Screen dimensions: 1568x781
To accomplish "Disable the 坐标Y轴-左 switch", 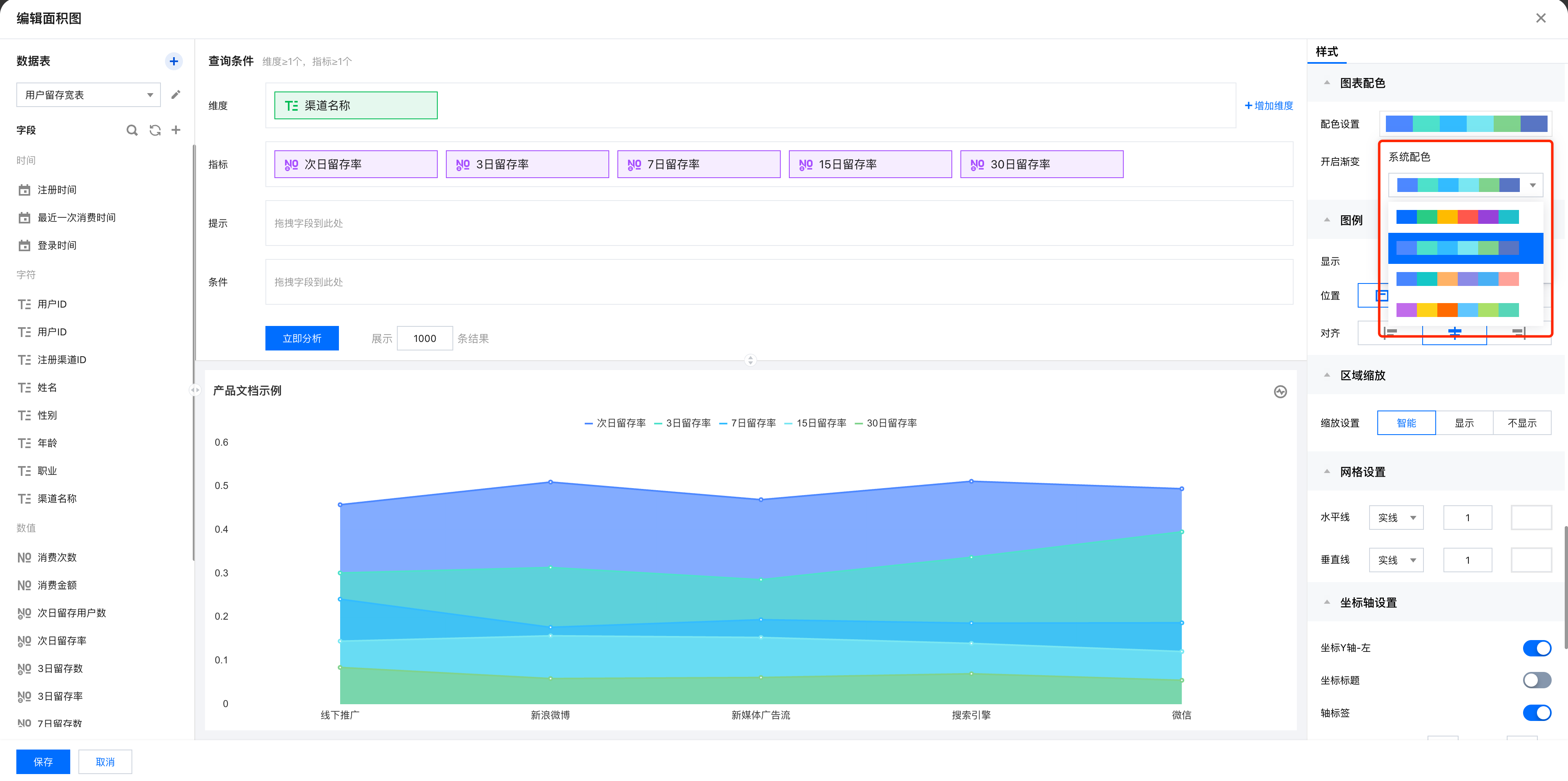I will (x=1536, y=648).
